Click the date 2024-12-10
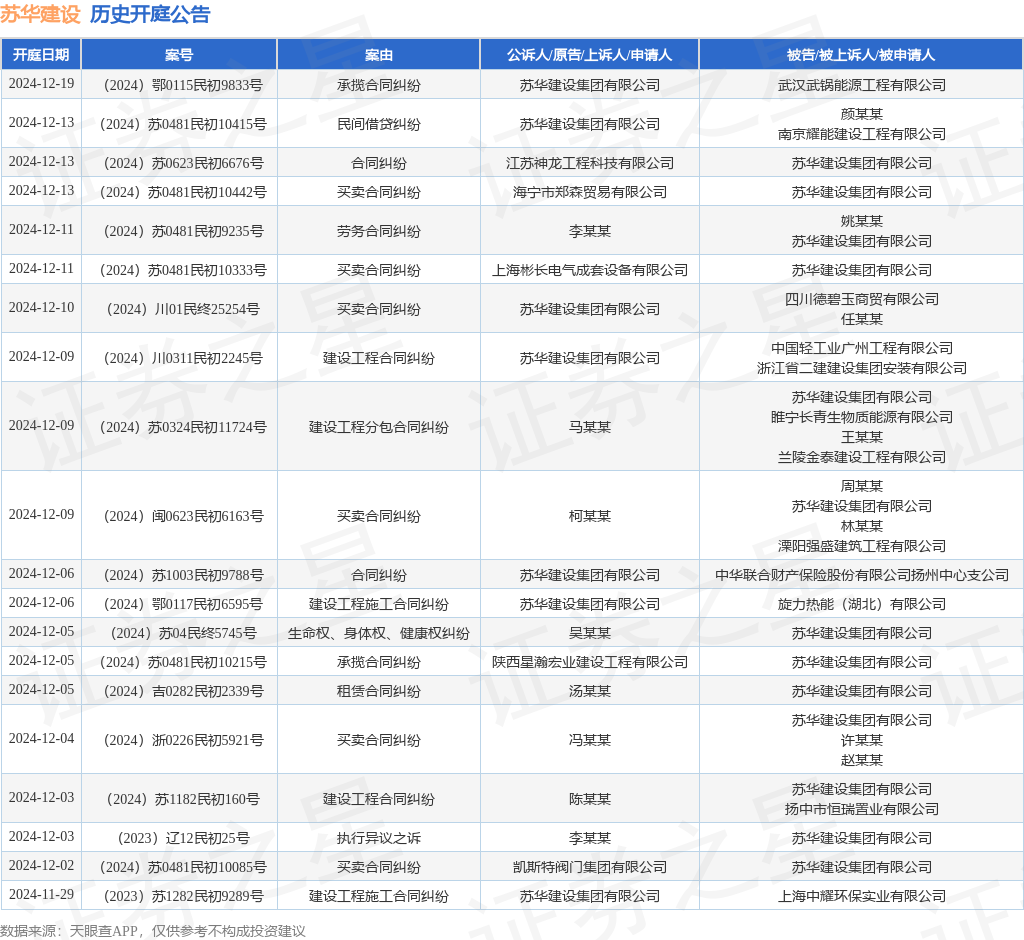This screenshot has height=940, width=1024. pyautogui.click(x=41, y=308)
